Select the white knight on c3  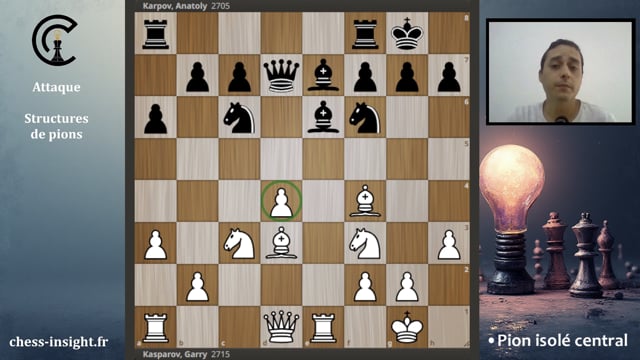tap(239, 244)
